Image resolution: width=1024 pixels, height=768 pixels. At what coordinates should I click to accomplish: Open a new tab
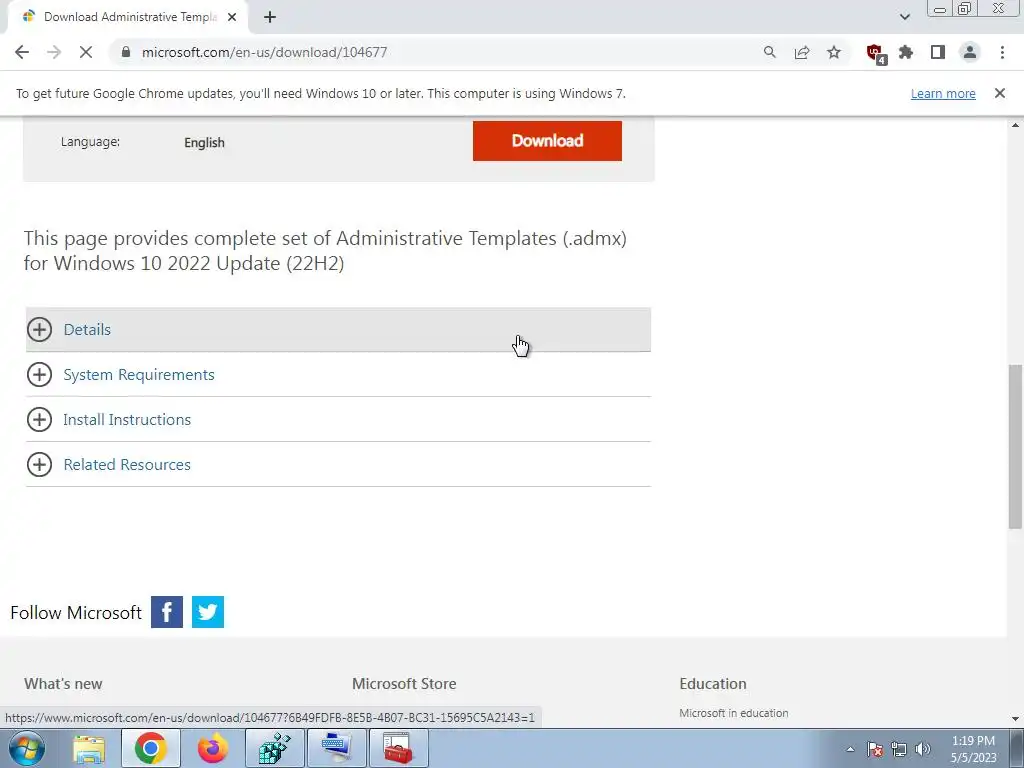(x=270, y=17)
